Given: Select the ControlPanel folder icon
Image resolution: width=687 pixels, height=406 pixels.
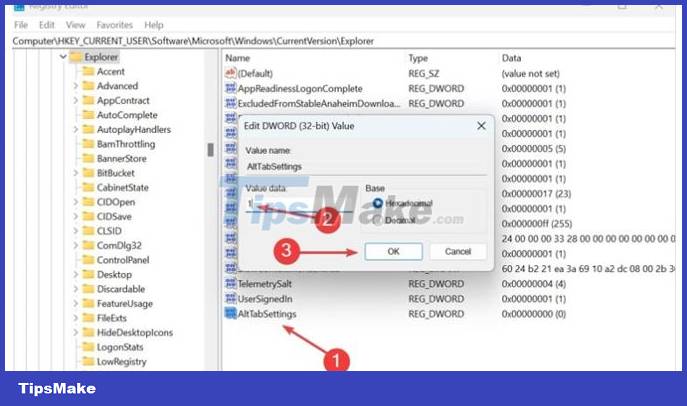Looking at the screenshot, I should coord(89,260).
